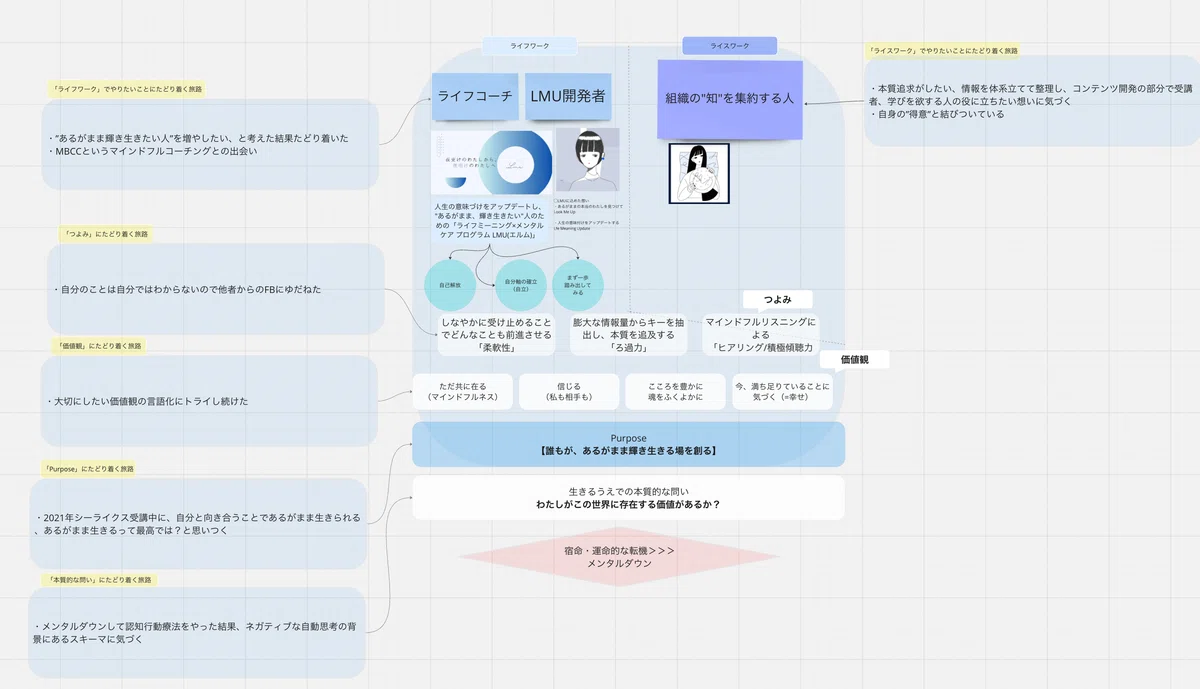Select yellow tag 「Purpose」にたどり着く旅路
This screenshot has width=1200, height=689.
pos(90,468)
